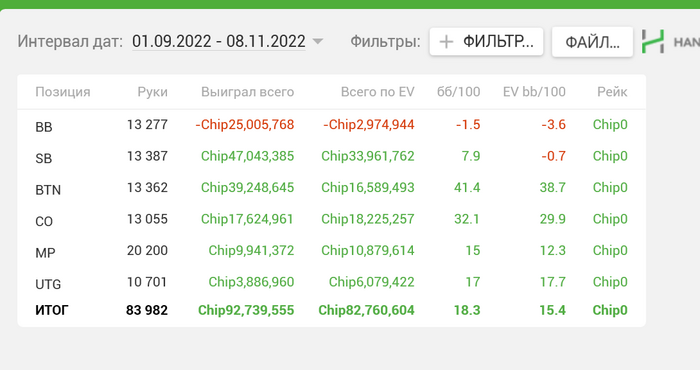
Task: Select the BB position row
Action: pos(331,125)
